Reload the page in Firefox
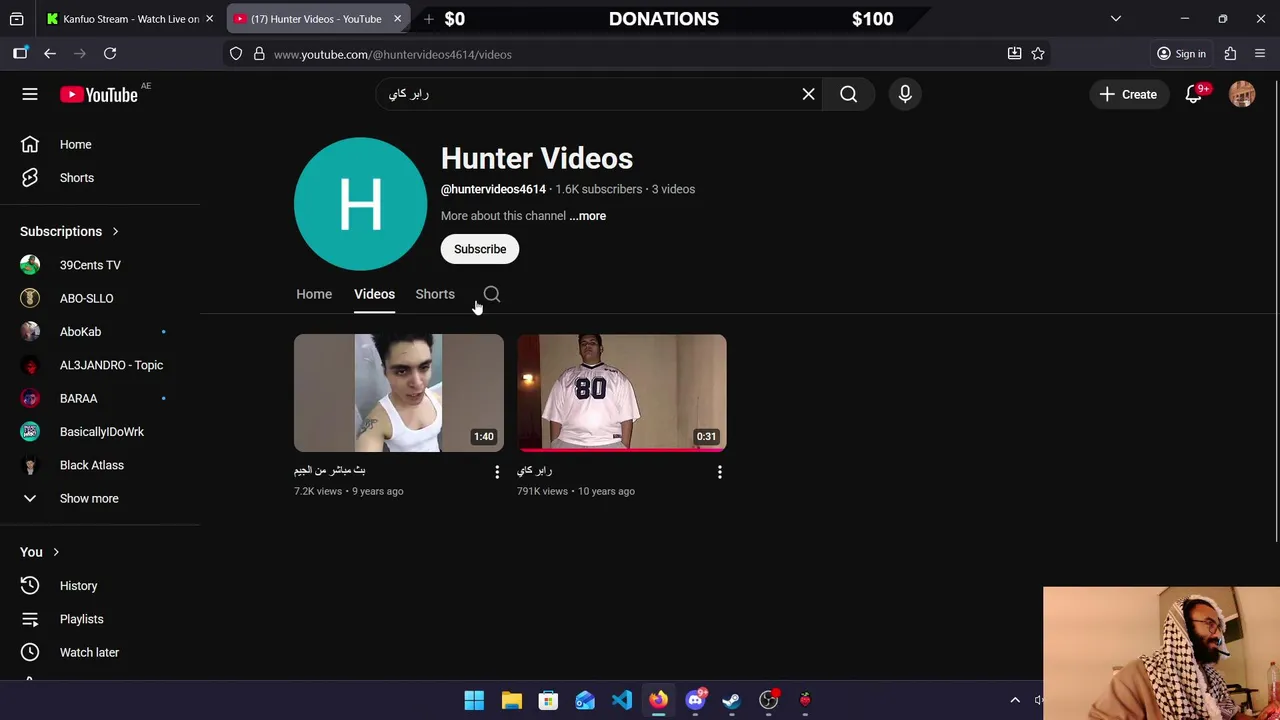 (110, 54)
